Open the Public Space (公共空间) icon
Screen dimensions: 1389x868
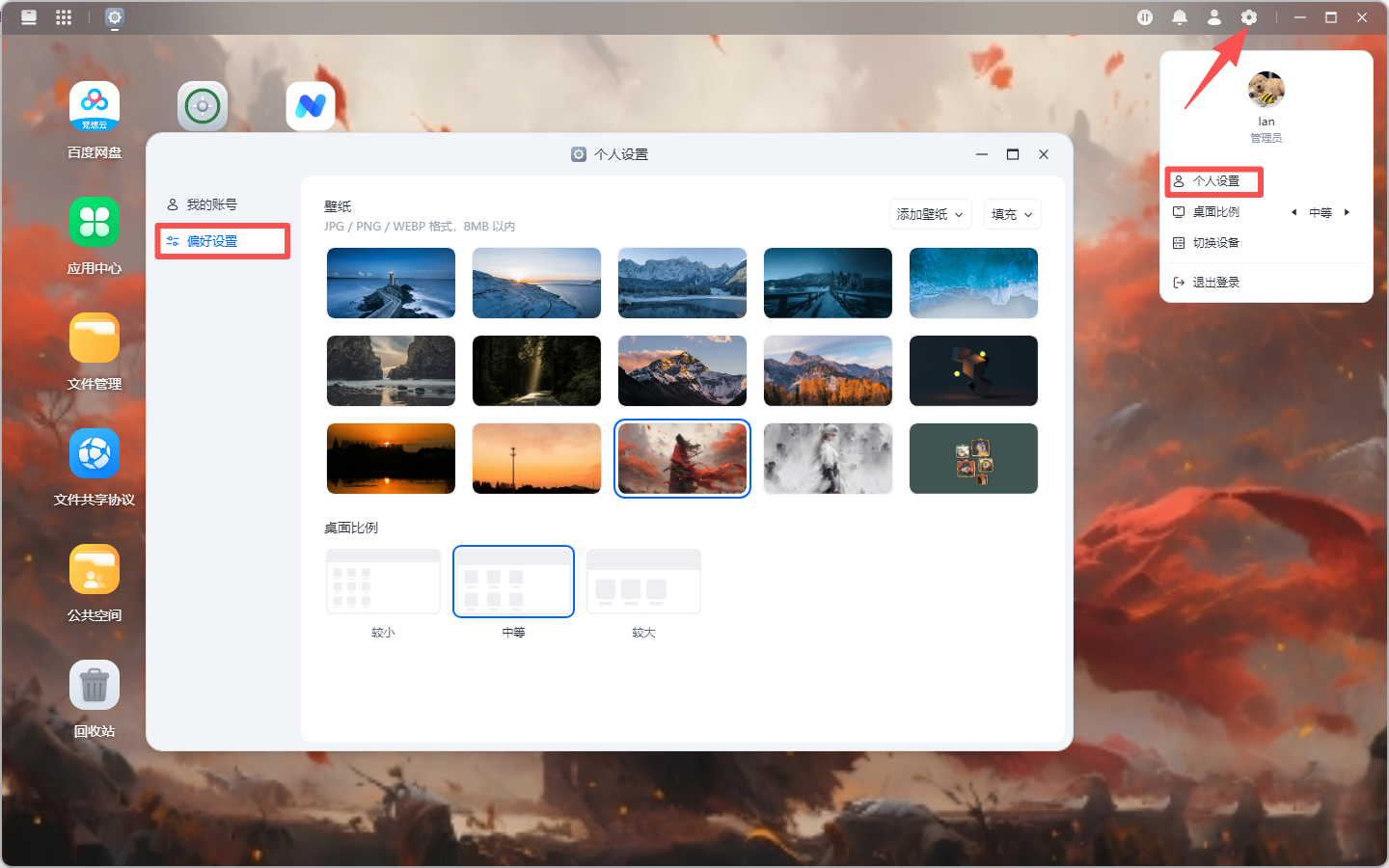tap(95, 569)
